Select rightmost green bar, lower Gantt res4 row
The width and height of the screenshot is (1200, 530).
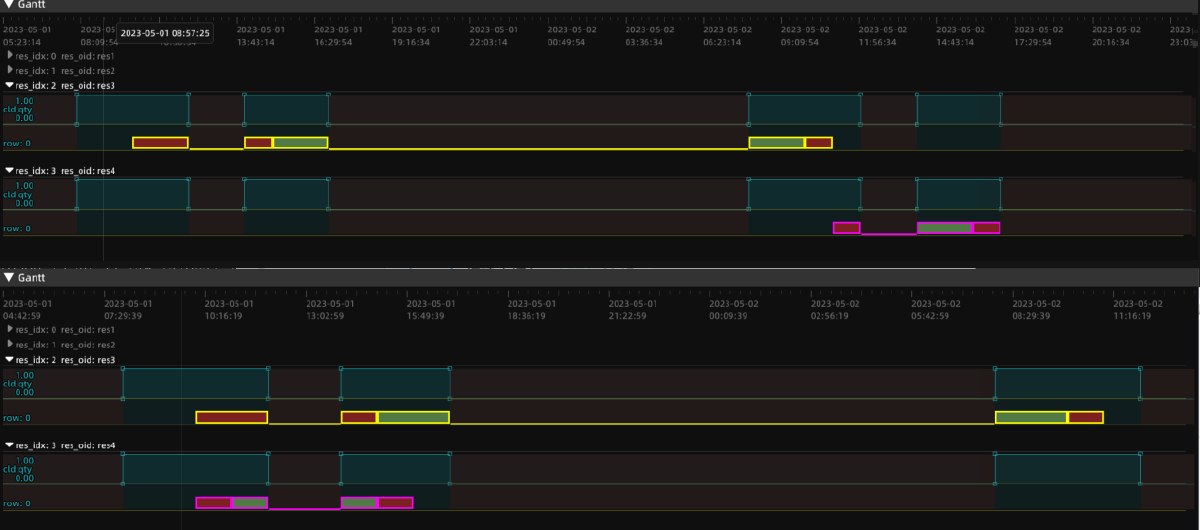pos(359,503)
